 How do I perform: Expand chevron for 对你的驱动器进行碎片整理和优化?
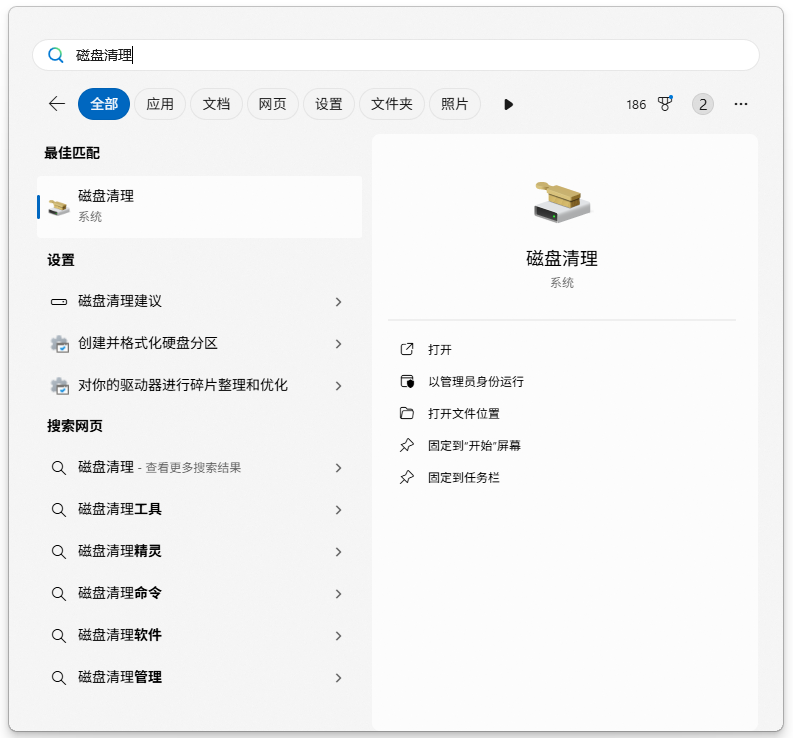coord(339,386)
